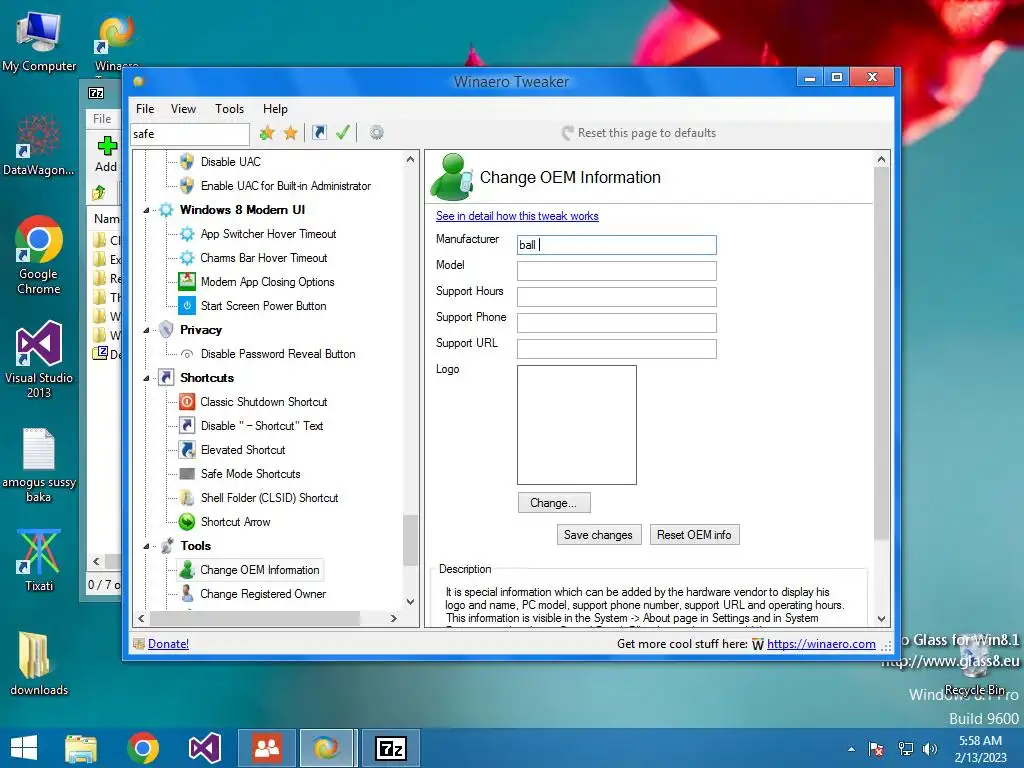
Task: Open the Tixati desktop icon
Action: [39, 560]
